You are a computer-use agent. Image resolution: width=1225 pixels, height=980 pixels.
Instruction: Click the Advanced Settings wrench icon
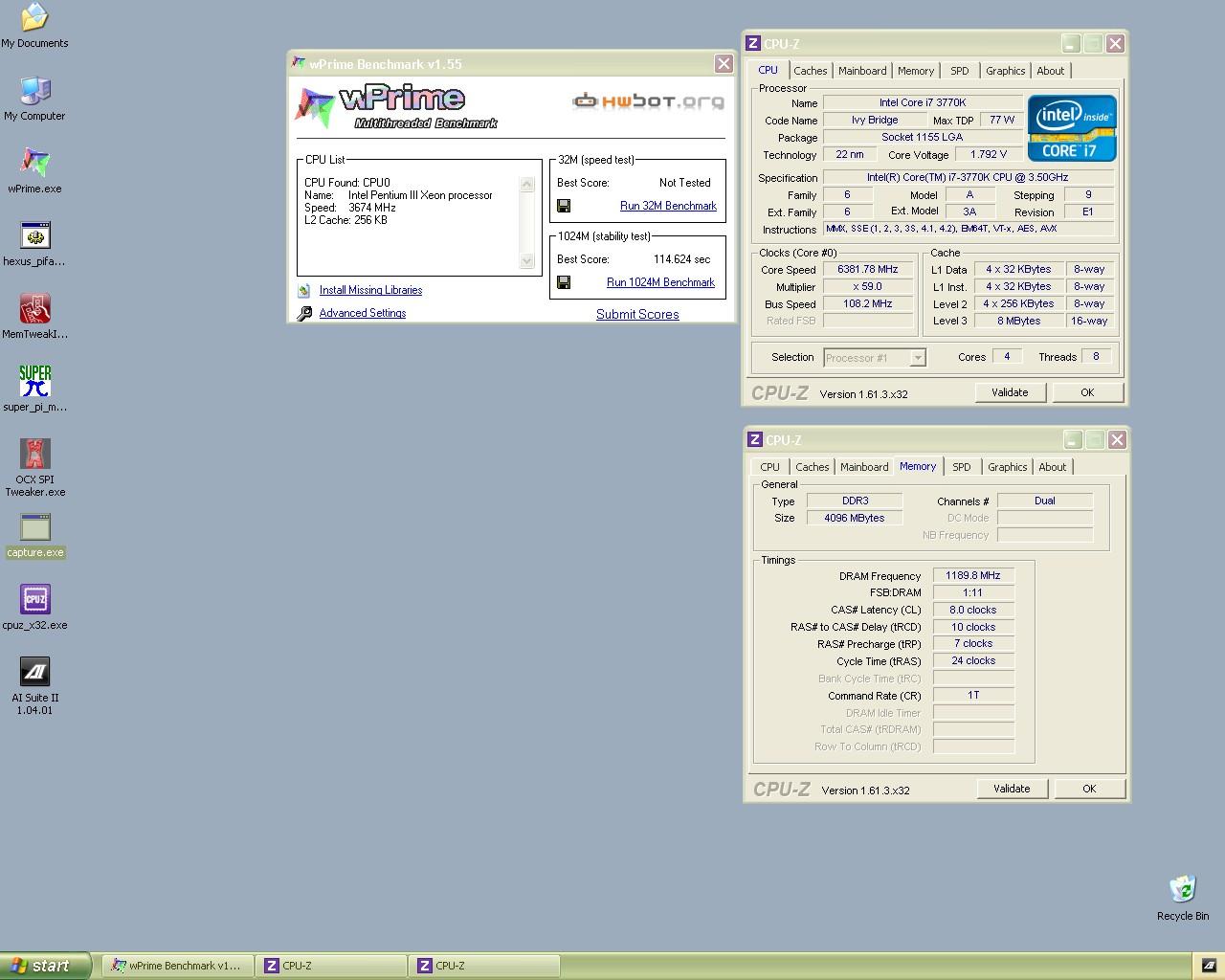point(304,313)
